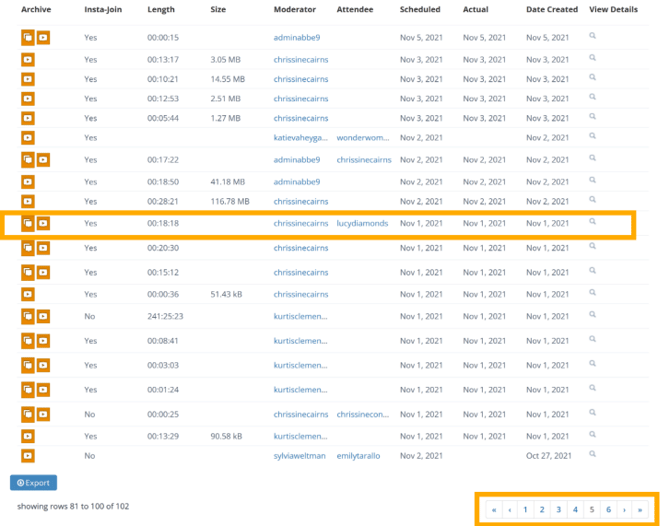Go to the last page of results
This screenshot has height=526, width=670.
[x=640, y=510]
